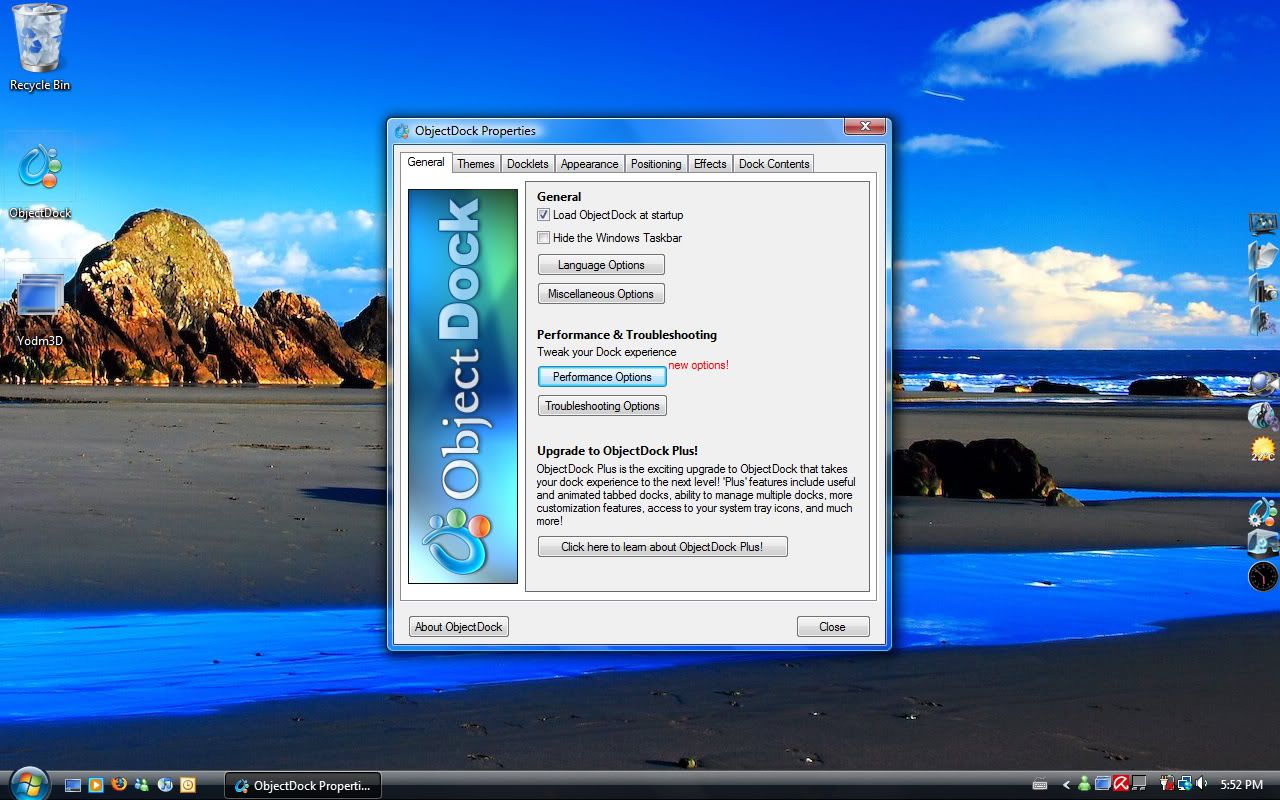Click the green messenger buddy tray icon
The height and width of the screenshot is (800, 1280).
click(x=1084, y=785)
